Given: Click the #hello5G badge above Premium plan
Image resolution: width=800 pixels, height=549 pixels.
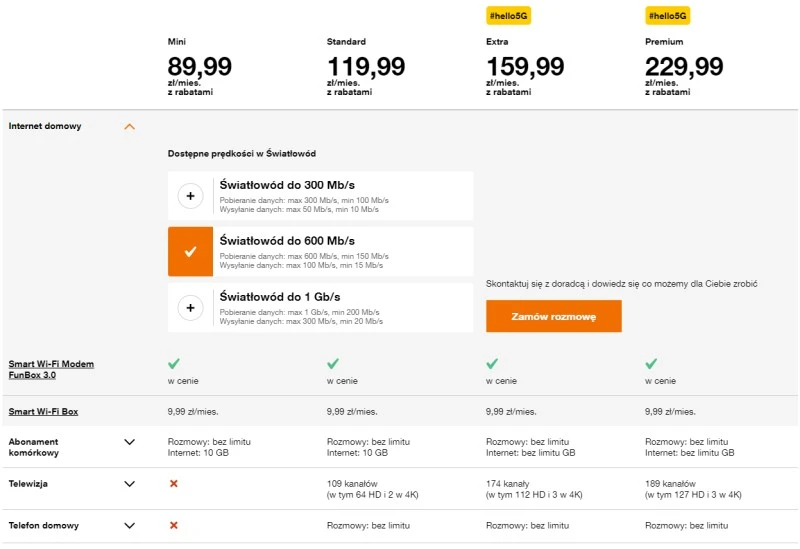Looking at the screenshot, I should point(668,16).
